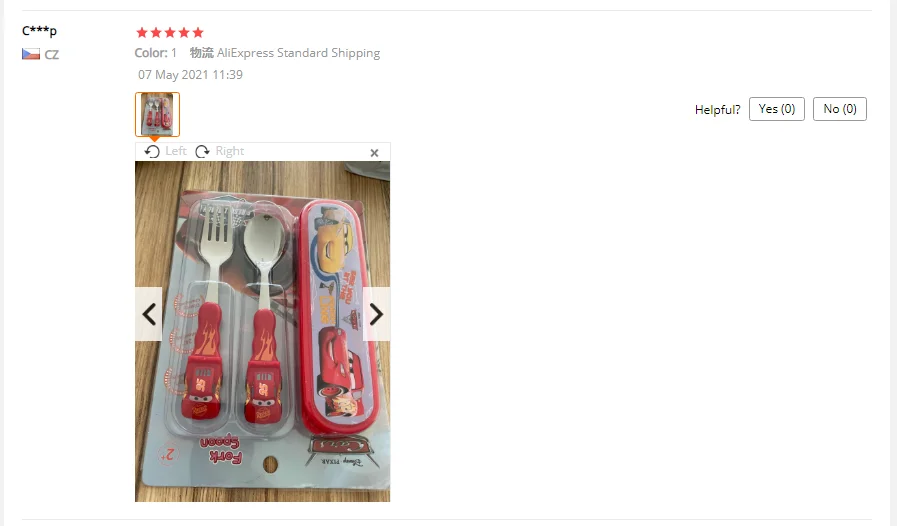
Task: Click the rotate left arrow icon
Action: click(152, 151)
